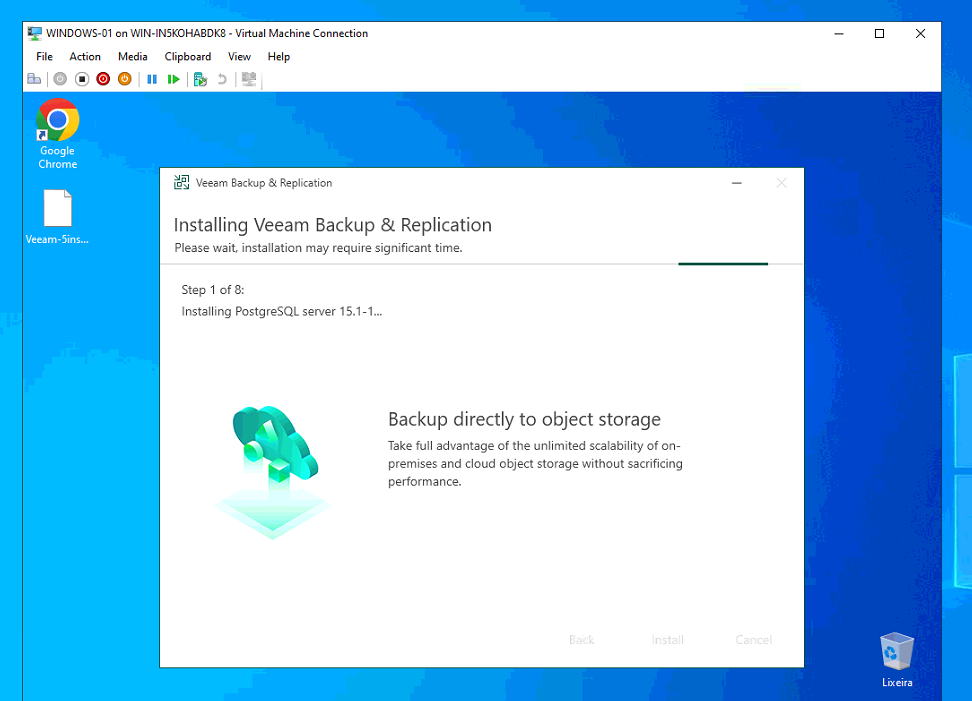Click the Revert (undo arrow) icon
The width and height of the screenshot is (972, 701).
(x=222, y=79)
